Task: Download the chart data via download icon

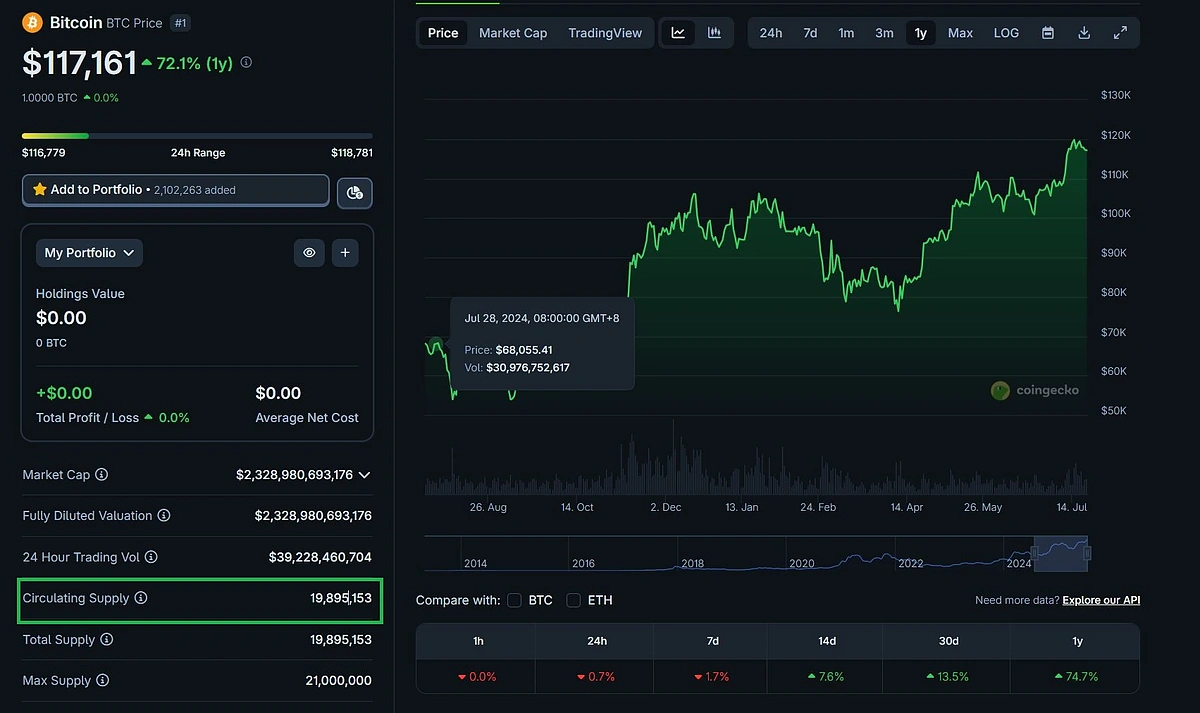Action: (x=1083, y=33)
